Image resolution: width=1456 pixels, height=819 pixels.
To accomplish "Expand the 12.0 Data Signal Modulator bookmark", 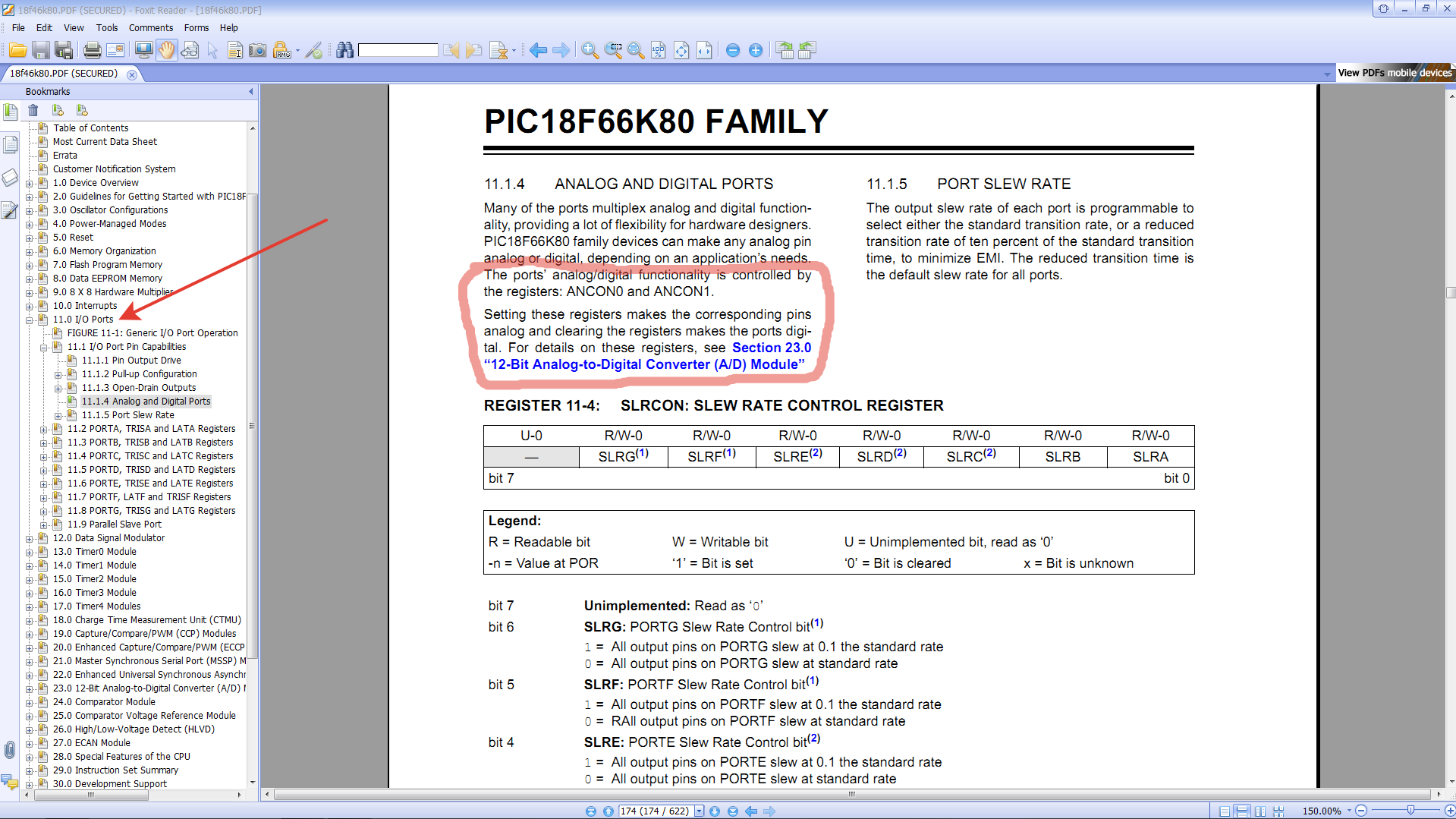I will click(x=30, y=539).
